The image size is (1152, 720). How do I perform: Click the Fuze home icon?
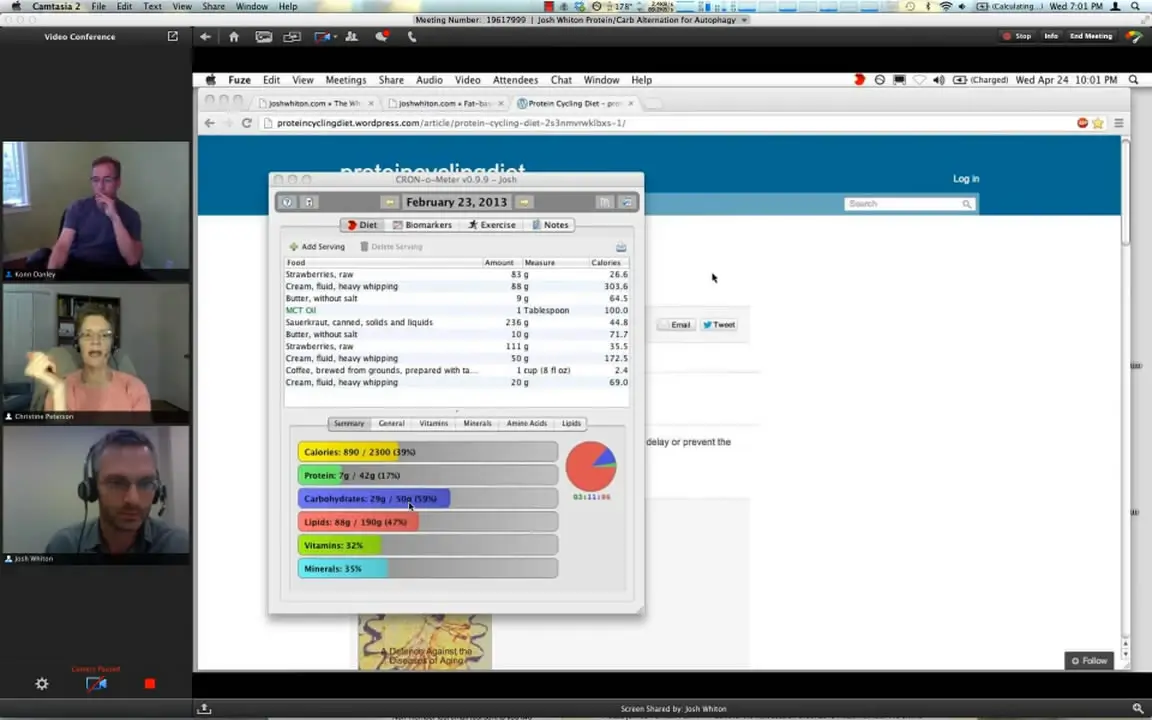tap(234, 37)
